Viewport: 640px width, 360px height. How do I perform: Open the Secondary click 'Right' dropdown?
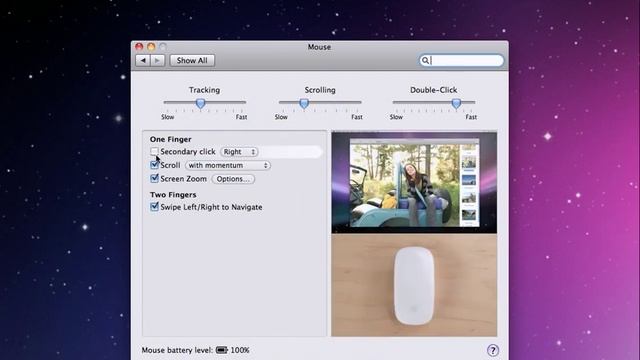(x=239, y=151)
